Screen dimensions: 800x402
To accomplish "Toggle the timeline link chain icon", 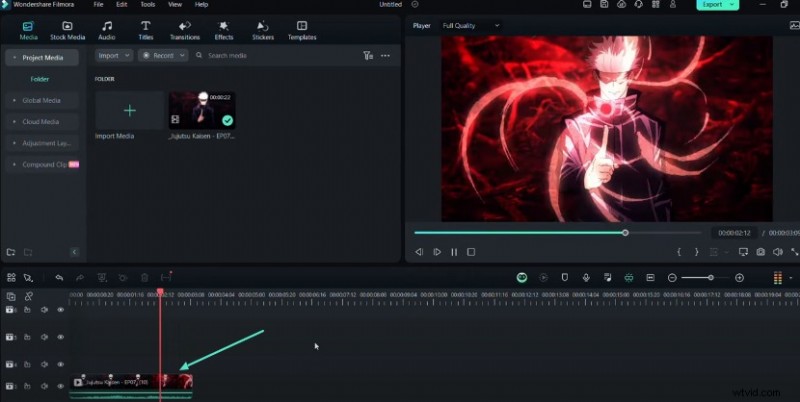I will click(x=29, y=296).
